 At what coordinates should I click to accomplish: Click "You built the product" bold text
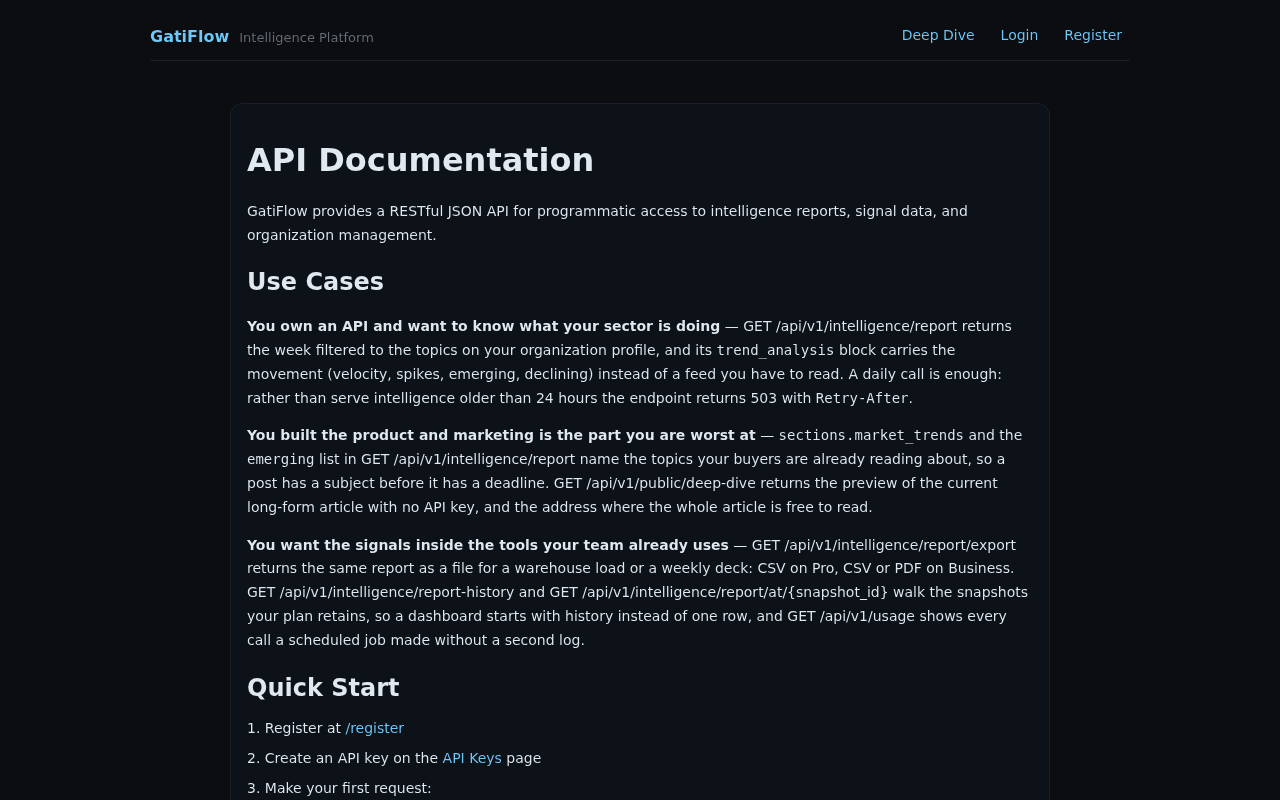click(x=501, y=435)
